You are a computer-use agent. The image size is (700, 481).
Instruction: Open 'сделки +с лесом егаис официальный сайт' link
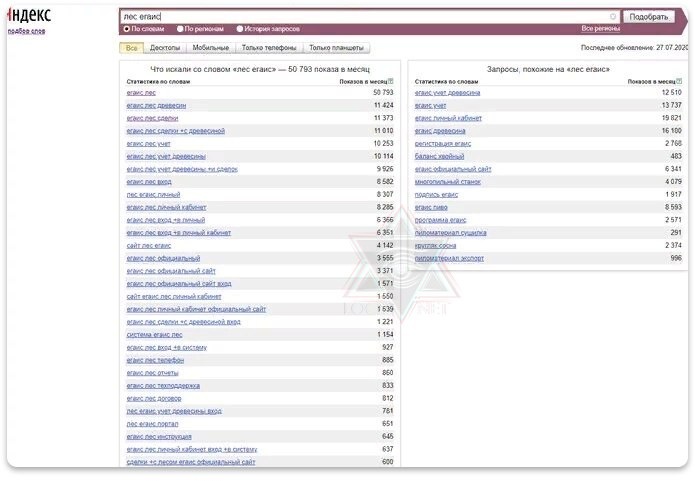pyautogui.click(x=191, y=462)
